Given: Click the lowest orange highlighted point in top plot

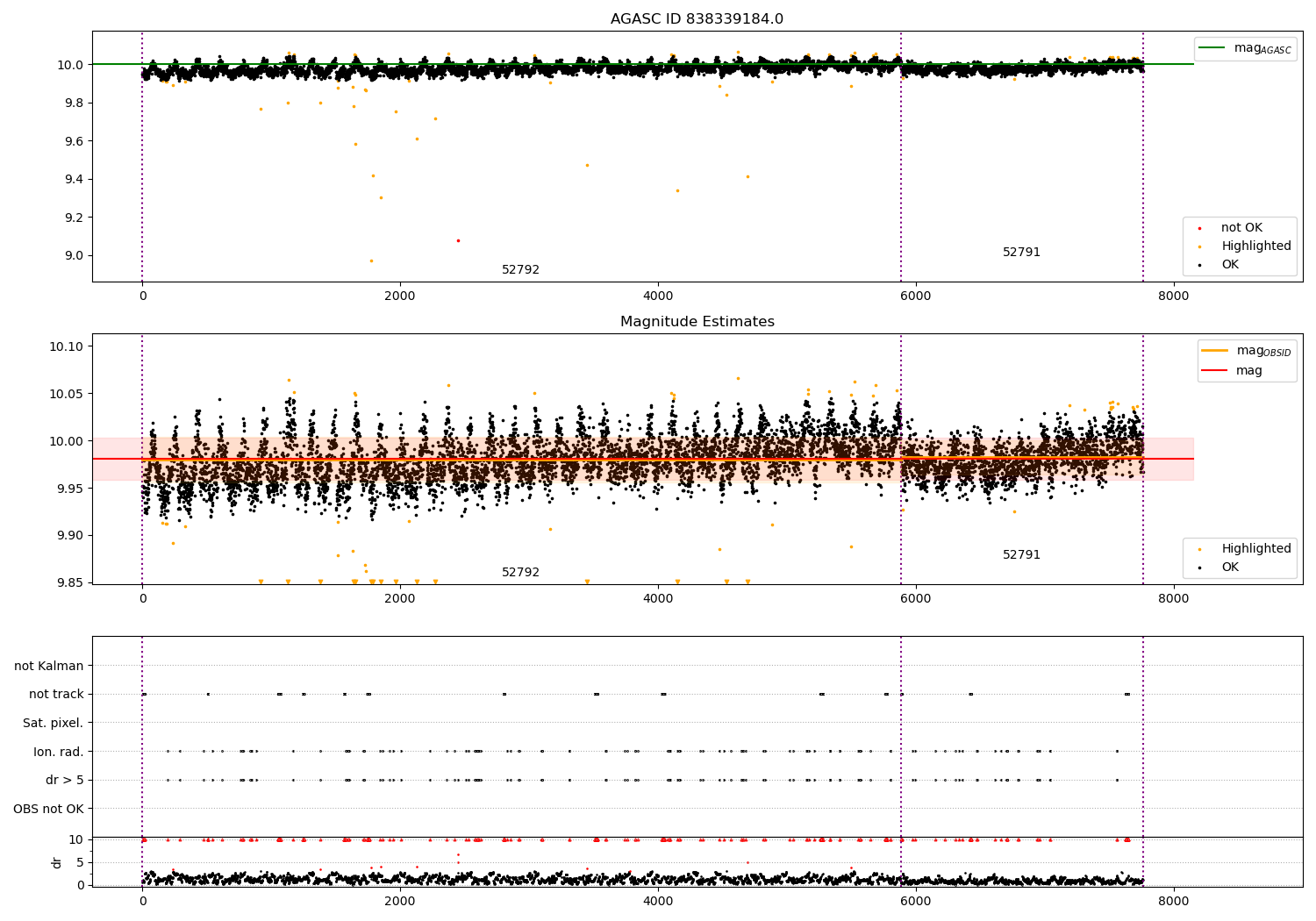Looking at the screenshot, I should click(x=371, y=261).
